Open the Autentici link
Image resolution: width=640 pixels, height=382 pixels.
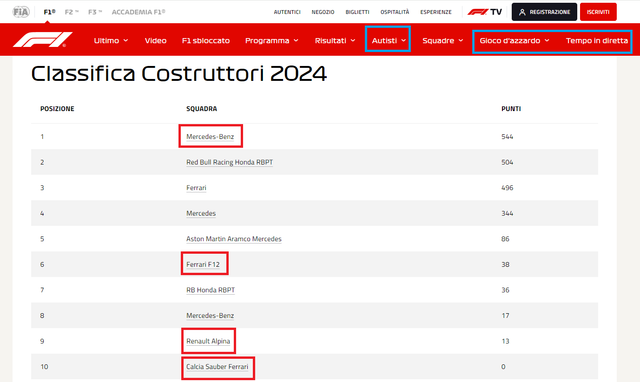[x=287, y=12]
